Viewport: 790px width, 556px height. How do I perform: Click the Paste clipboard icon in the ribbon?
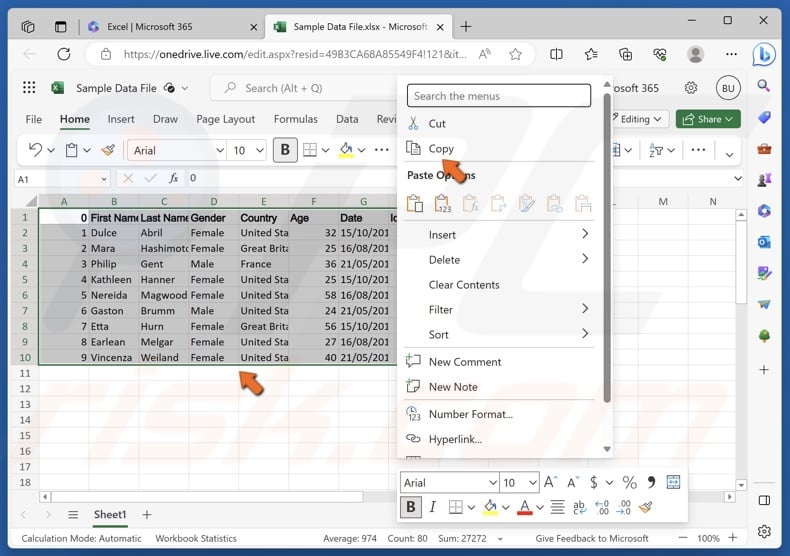pyautogui.click(x=72, y=150)
